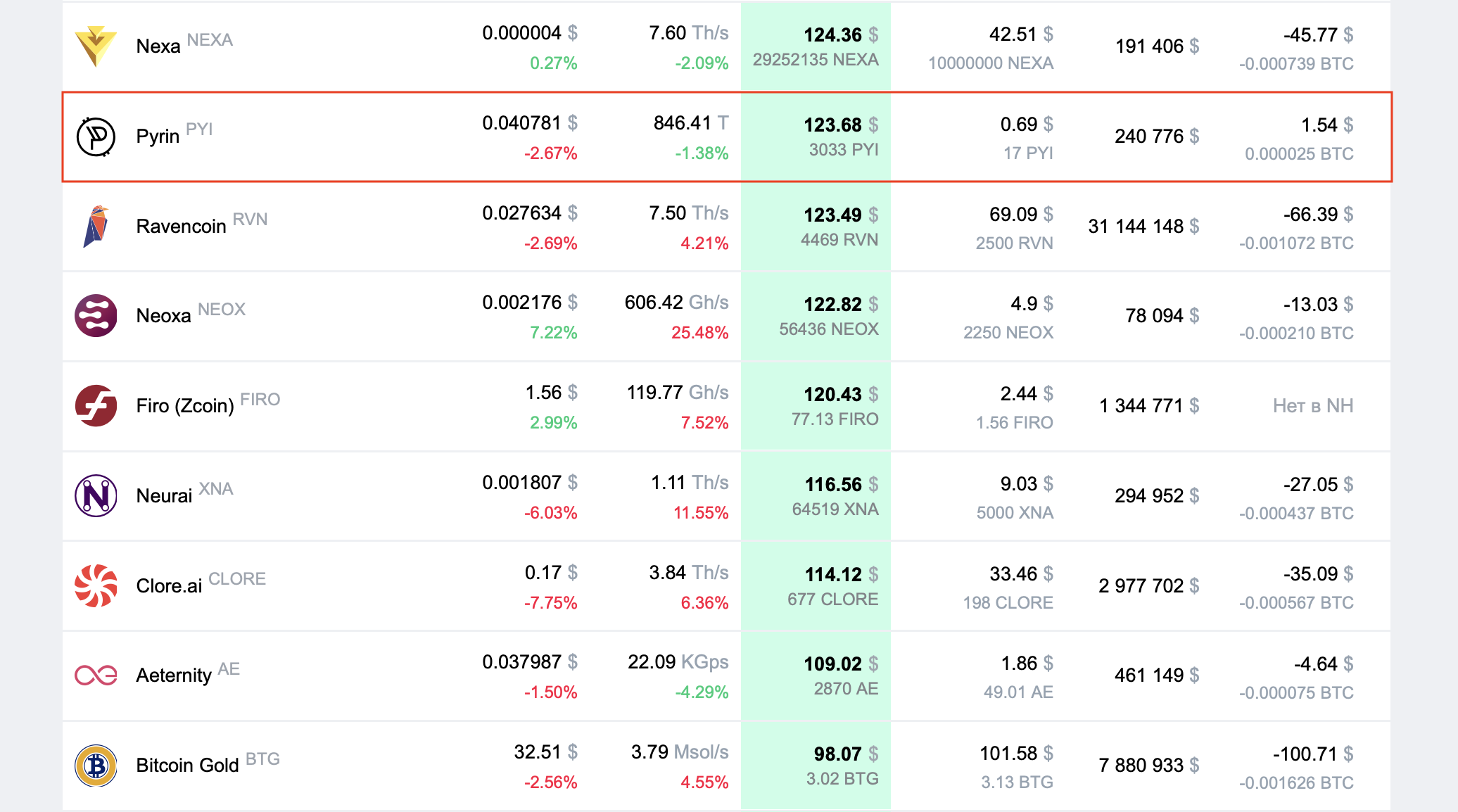1458x812 pixels.
Task: Click the Aeternity infinity logo
Action: 97,675
